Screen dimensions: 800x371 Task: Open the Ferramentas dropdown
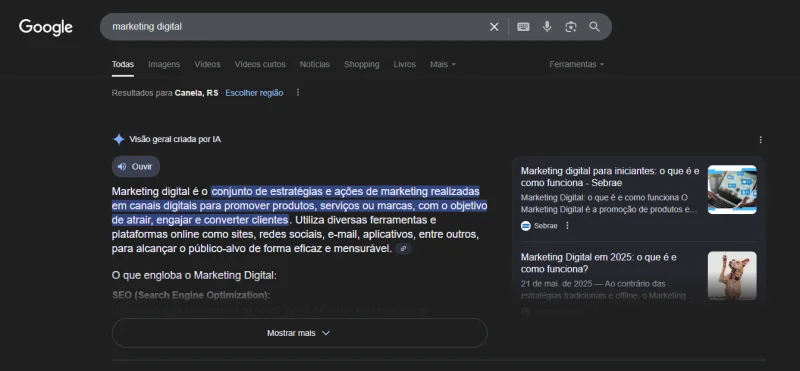click(577, 64)
